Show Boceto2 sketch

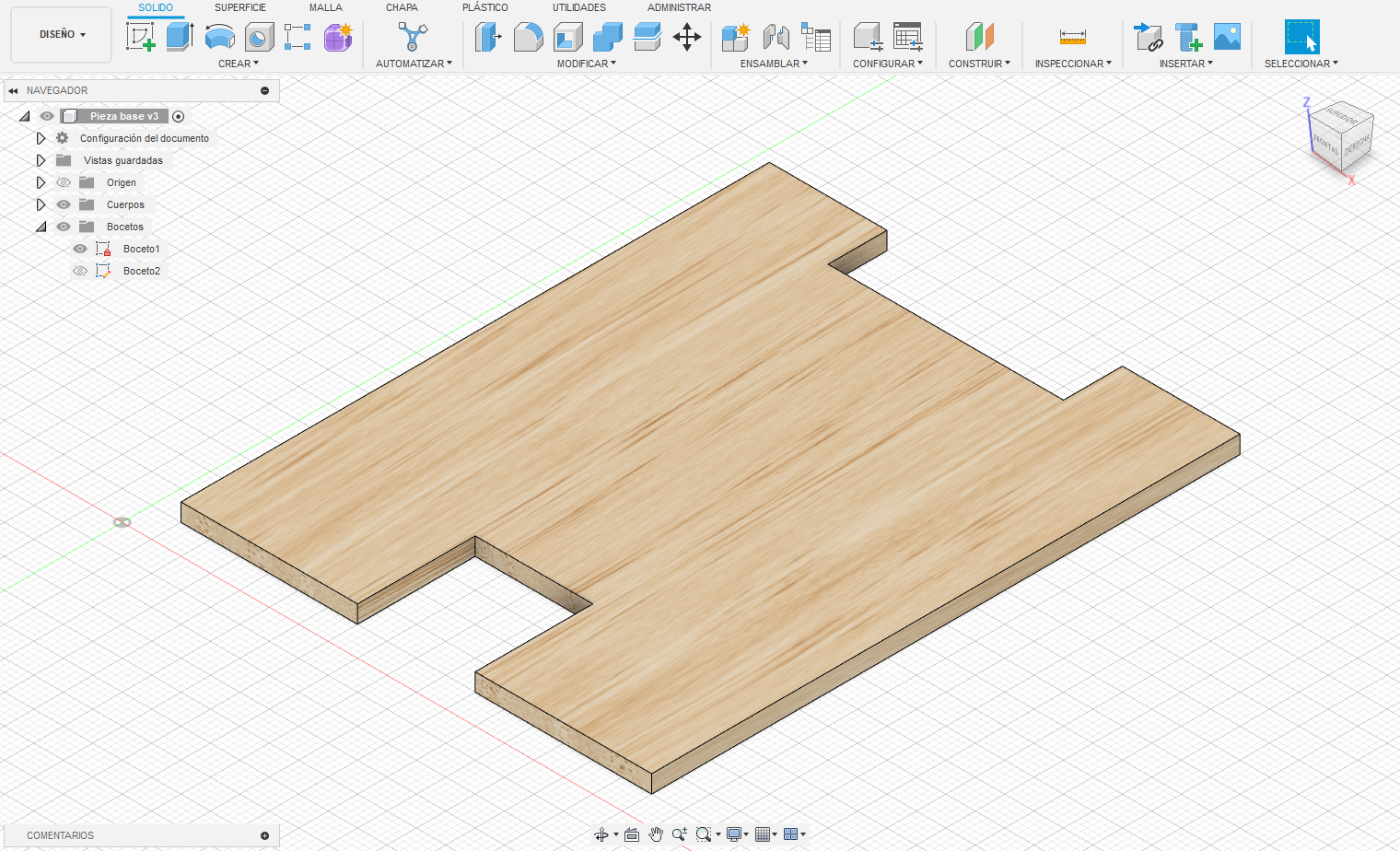[80, 271]
